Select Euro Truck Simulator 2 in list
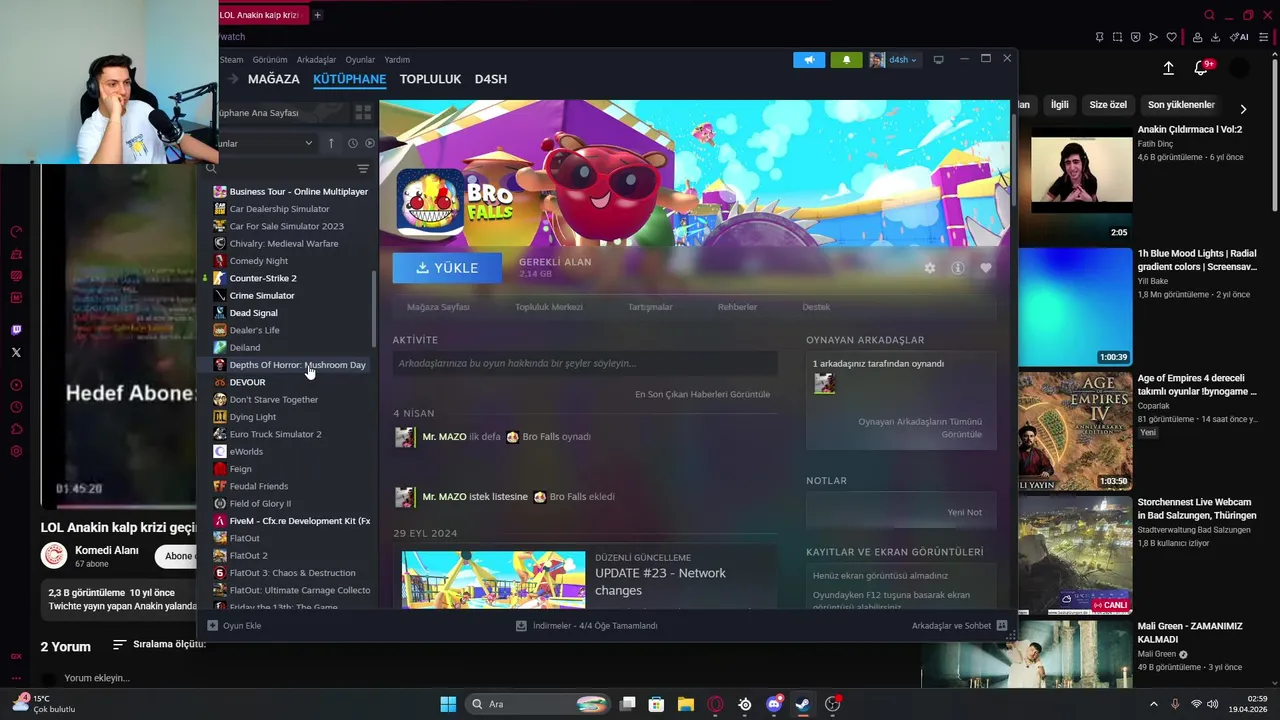Screen dimensions: 1280x720 pos(275,434)
